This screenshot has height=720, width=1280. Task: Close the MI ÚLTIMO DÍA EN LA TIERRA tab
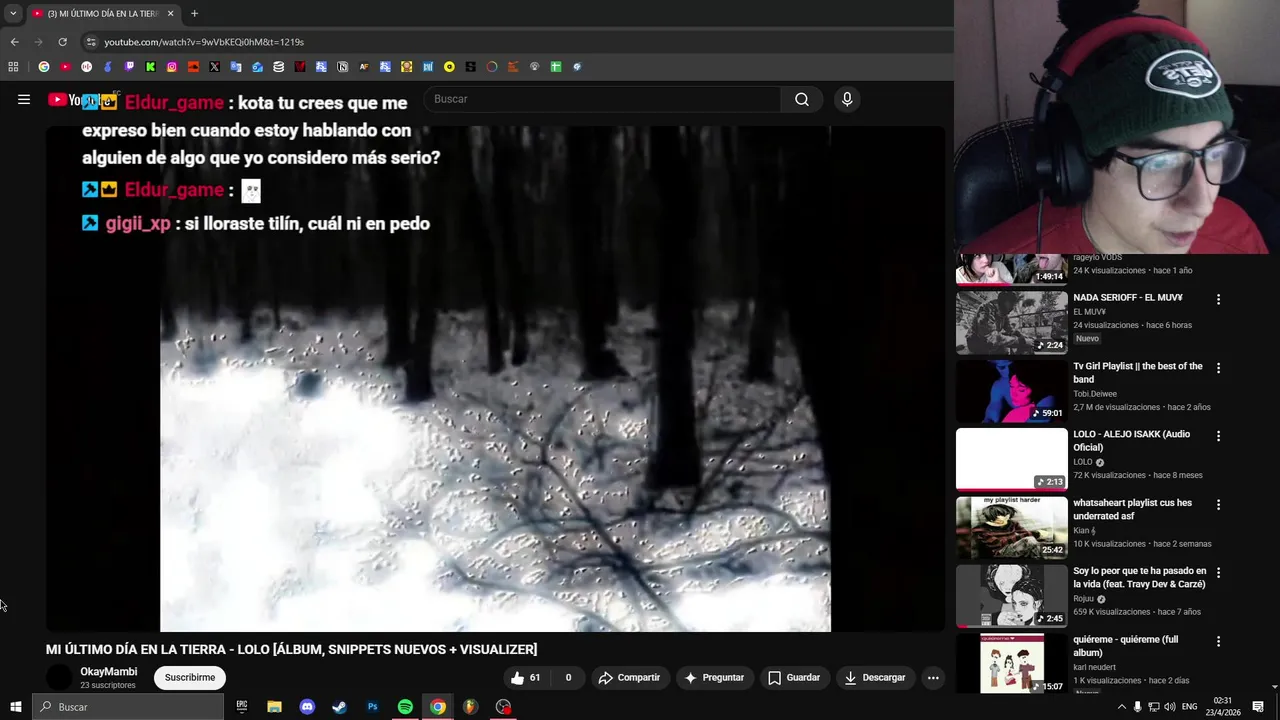170,14
